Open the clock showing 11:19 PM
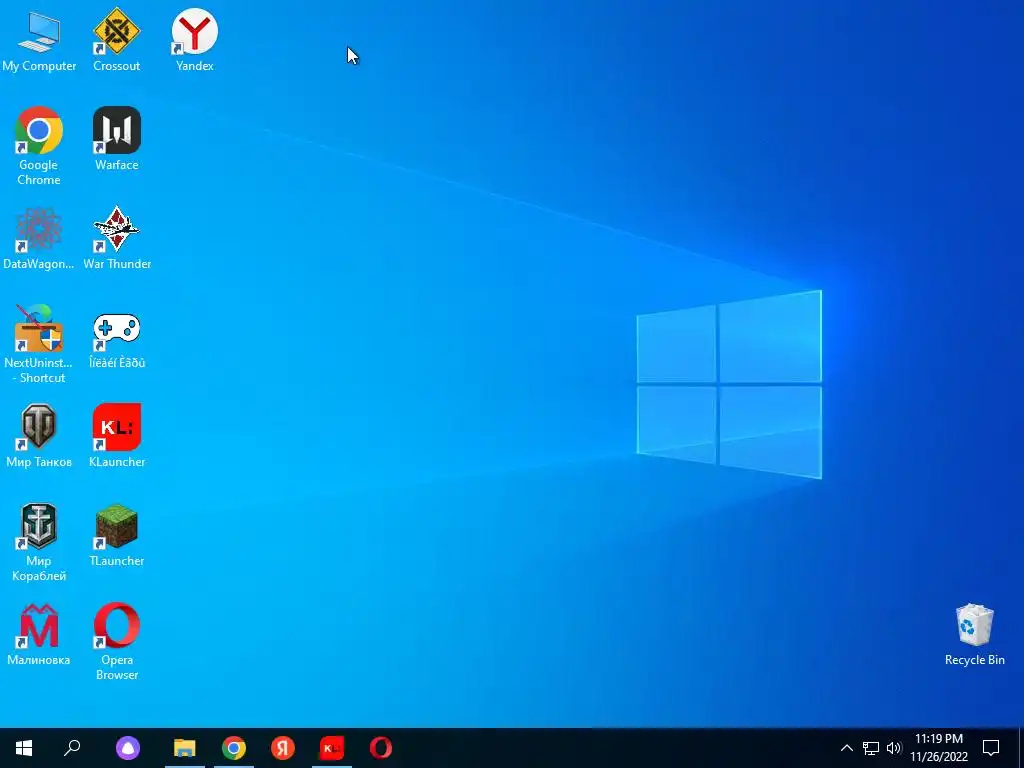The image size is (1024, 768). pos(939,748)
